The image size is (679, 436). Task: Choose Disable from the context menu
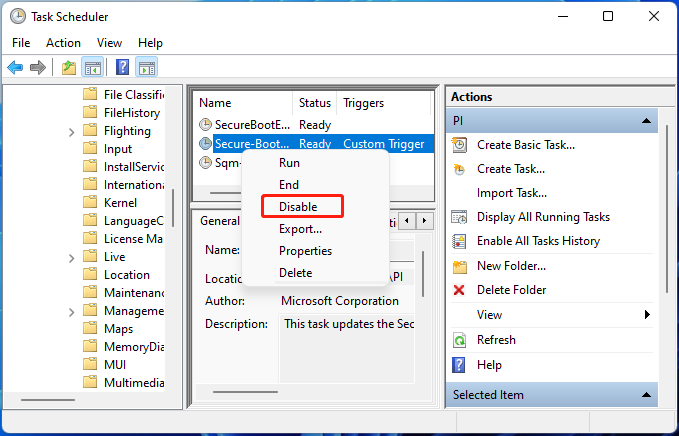pos(298,207)
